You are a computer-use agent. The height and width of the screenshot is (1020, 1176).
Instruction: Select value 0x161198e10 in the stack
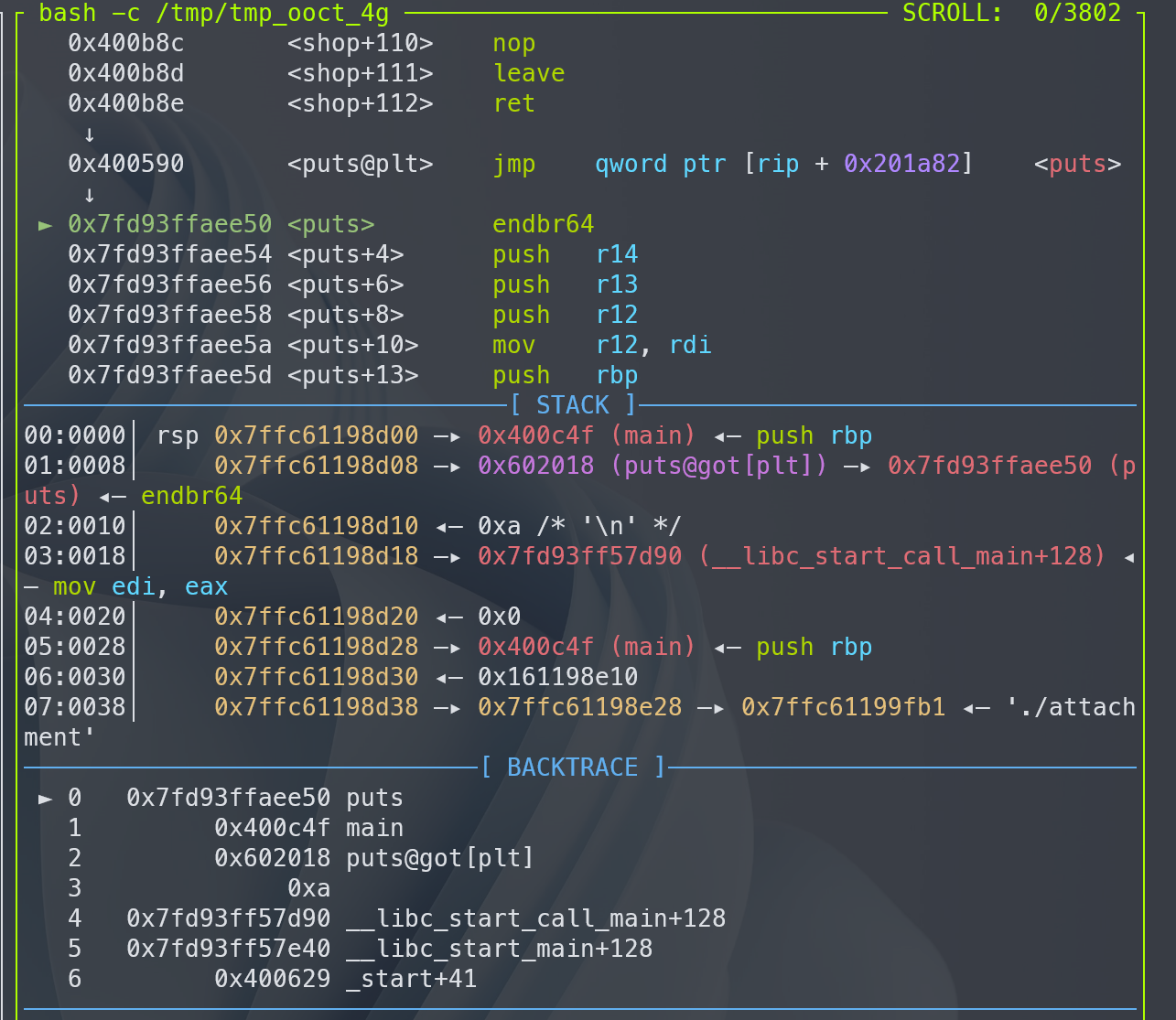tap(558, 677)
